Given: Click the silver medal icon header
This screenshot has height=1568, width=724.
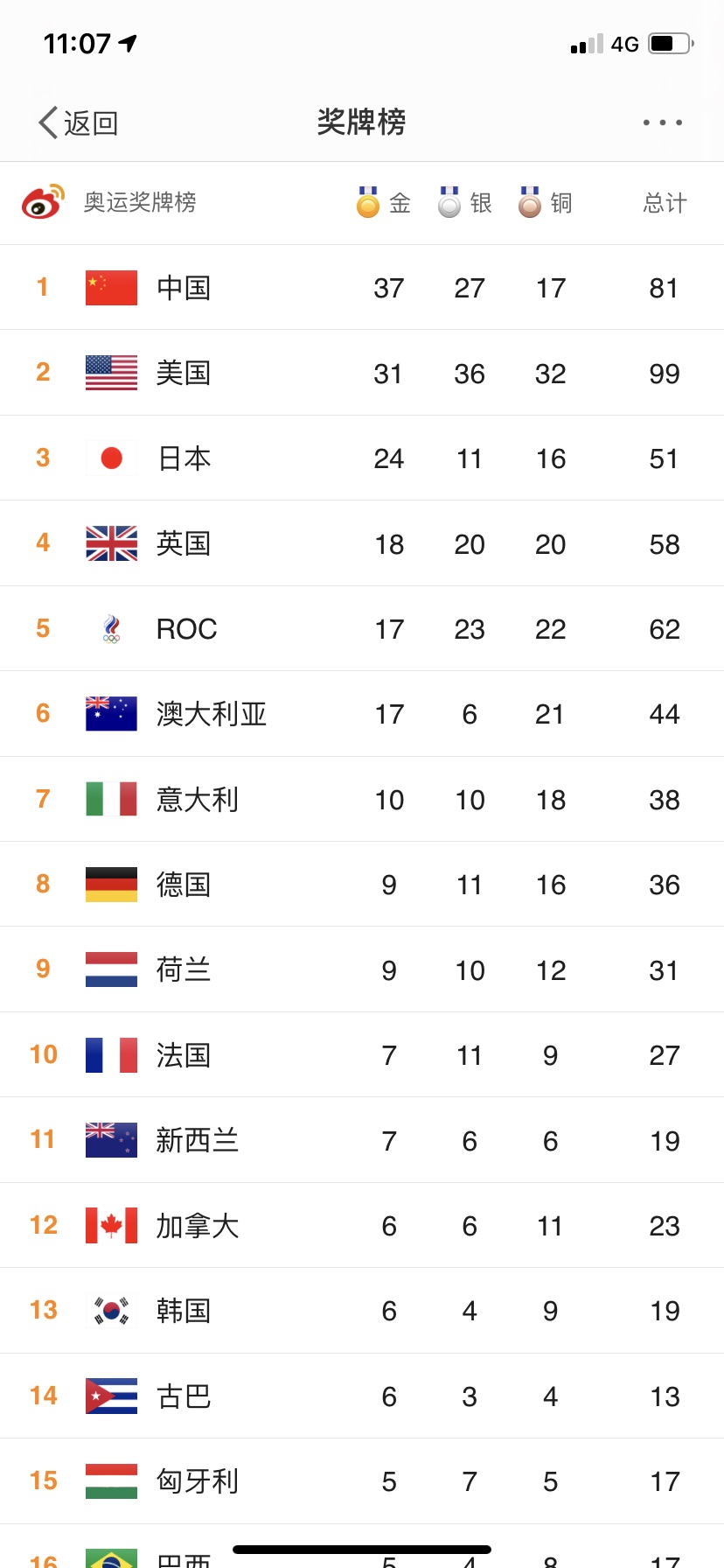Looking at the screenshot, I should [449, 202].
